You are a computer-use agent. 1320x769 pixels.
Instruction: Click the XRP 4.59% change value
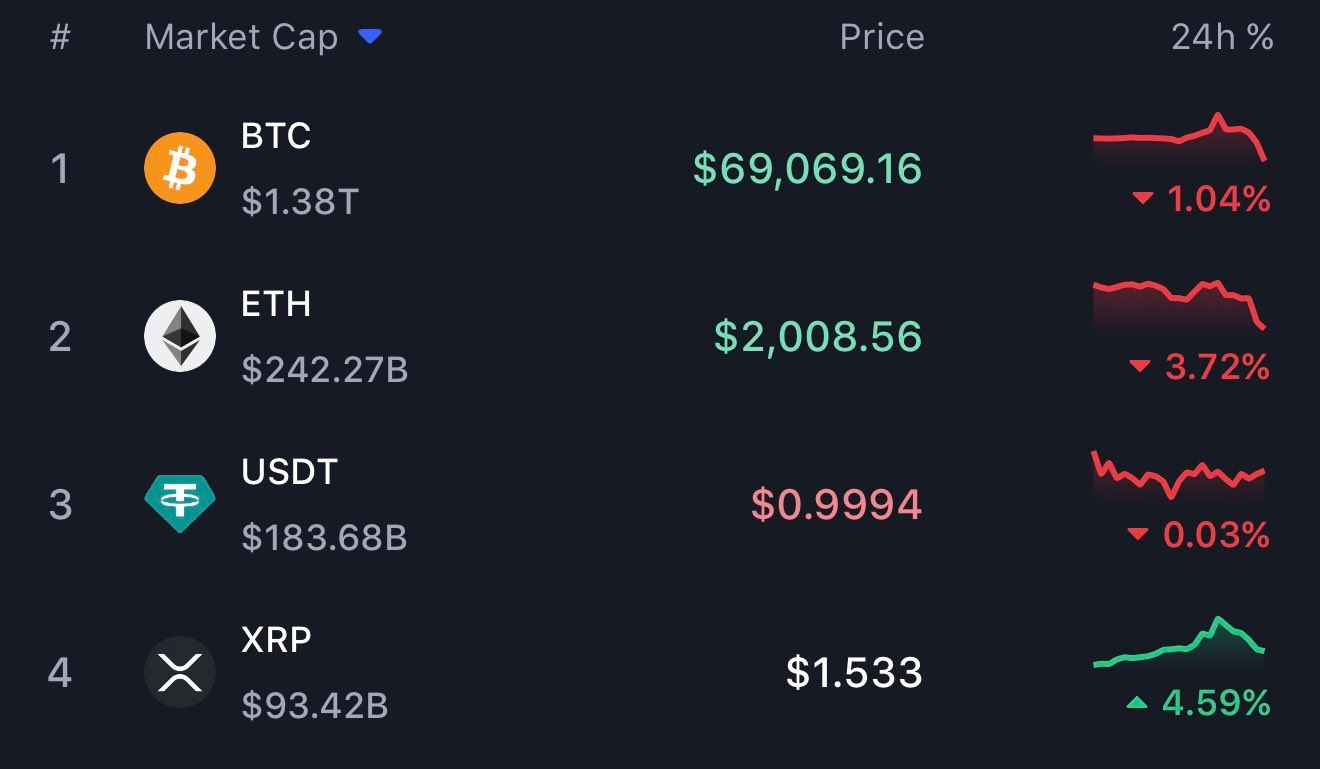(x=1215, y=703)
